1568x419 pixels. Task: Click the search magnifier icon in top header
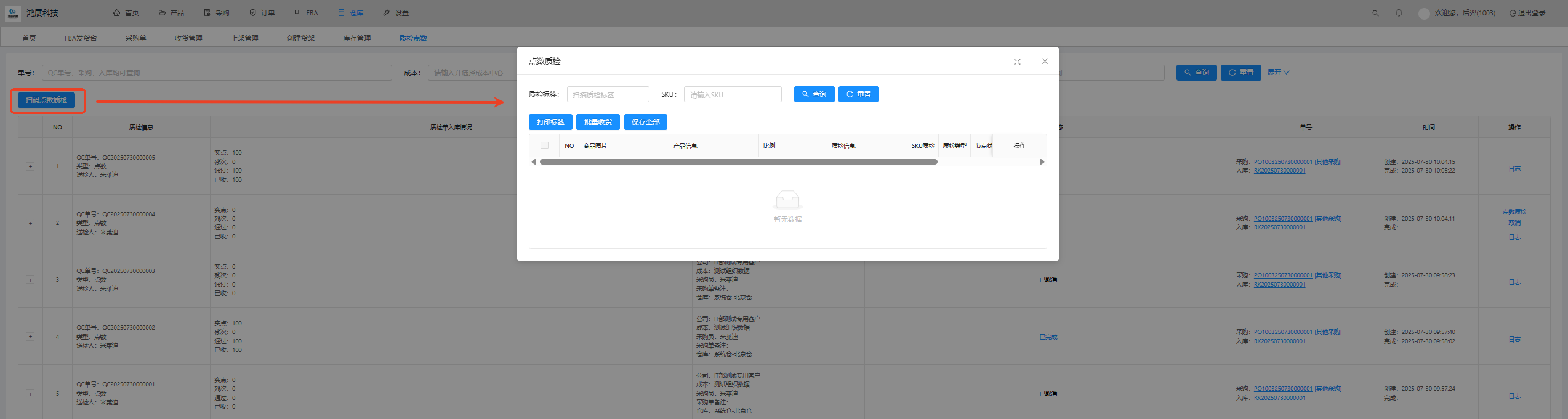tap(1375, 13)
